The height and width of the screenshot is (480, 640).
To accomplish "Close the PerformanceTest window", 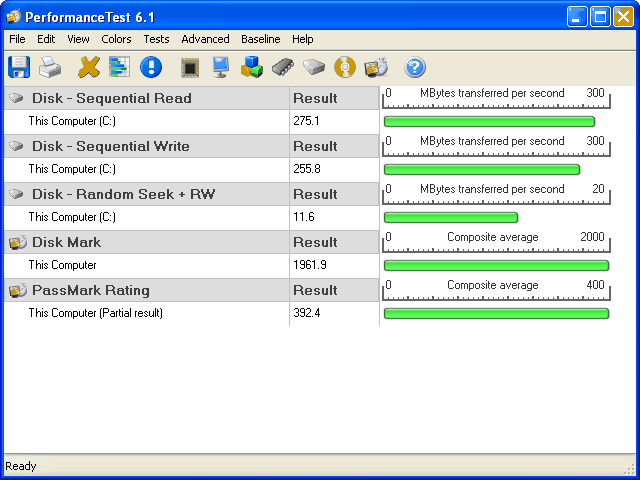I will [623, 17].
